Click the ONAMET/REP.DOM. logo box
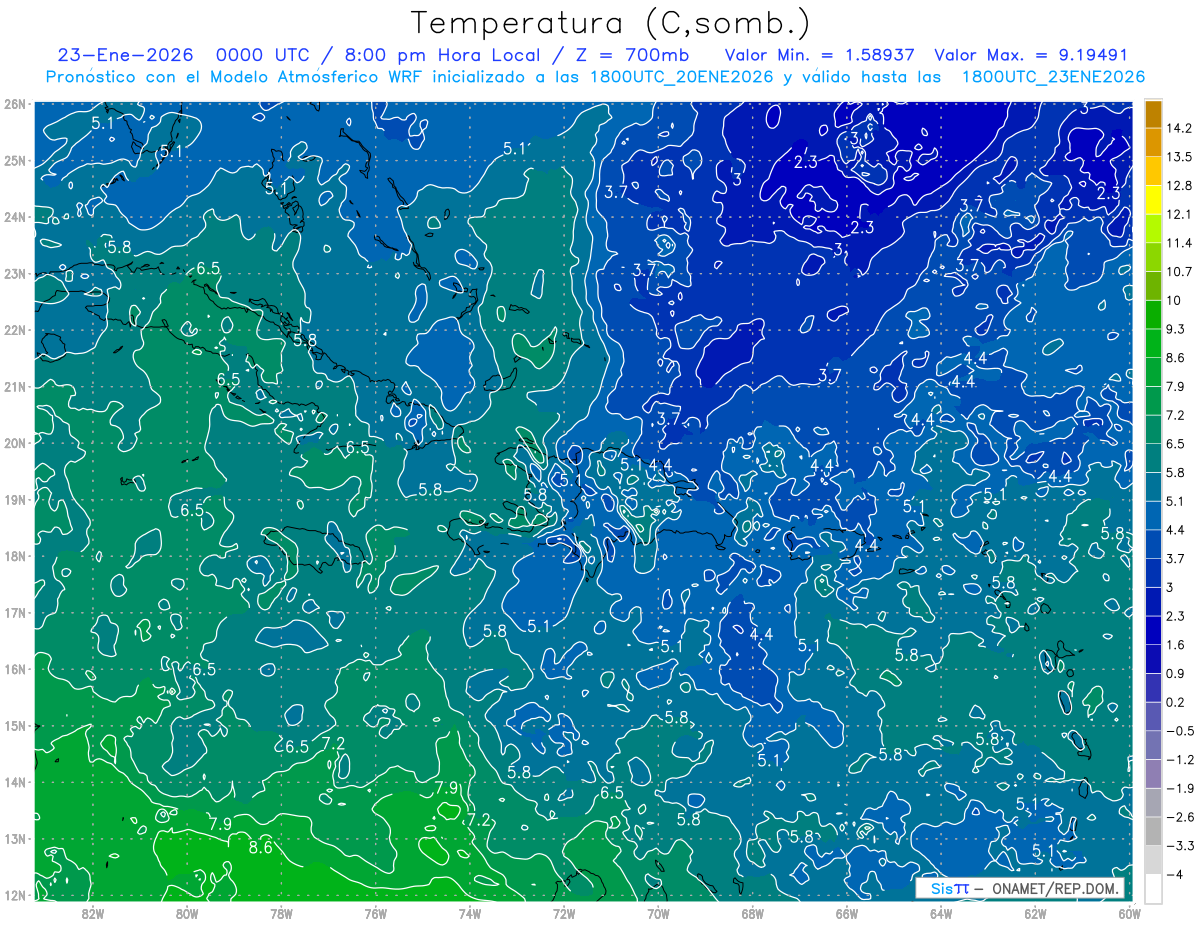This screenshot has height=927, width=1200. (1020, 888)
